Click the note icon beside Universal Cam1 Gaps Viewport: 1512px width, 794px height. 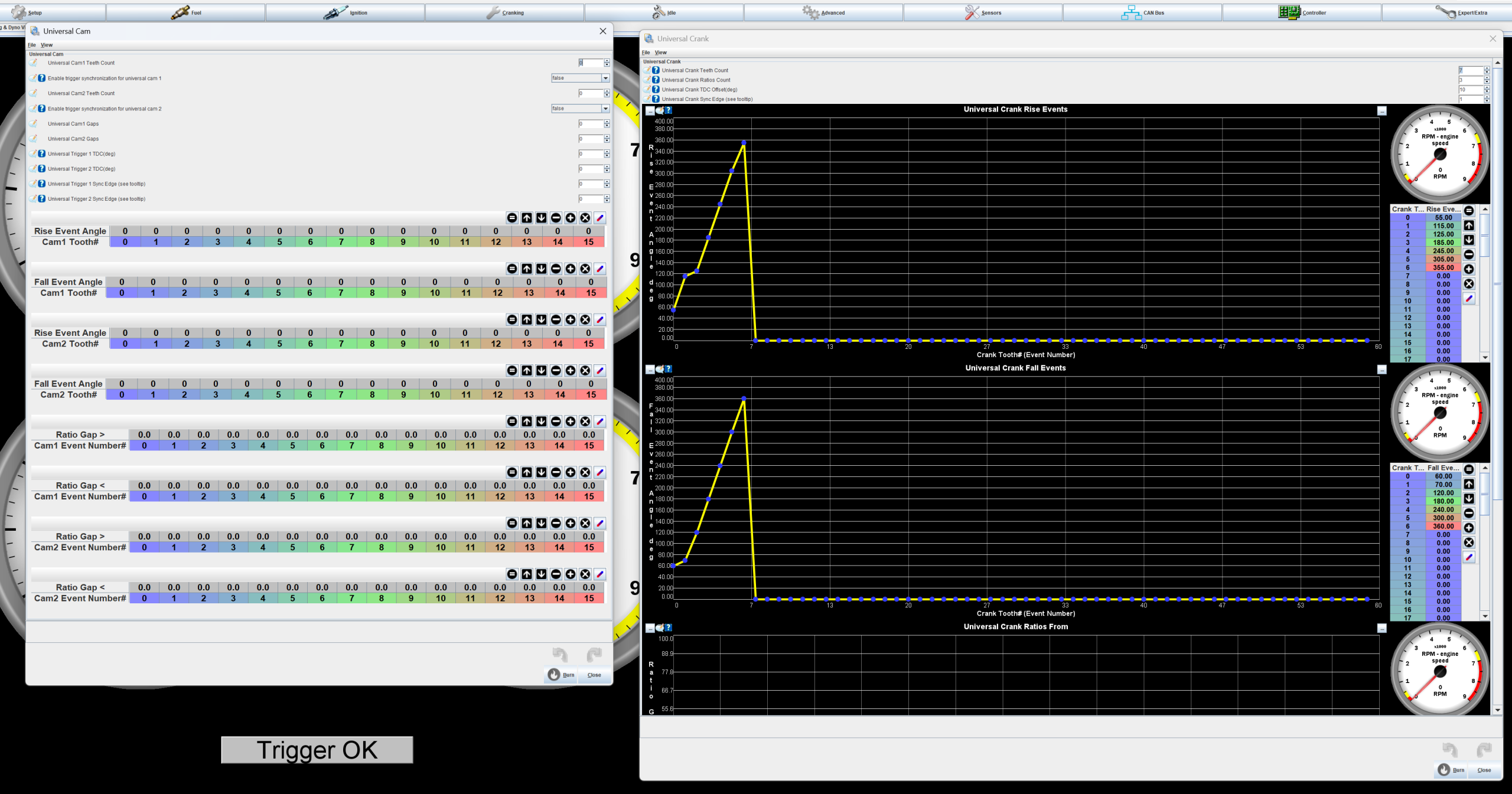(34, 123)
